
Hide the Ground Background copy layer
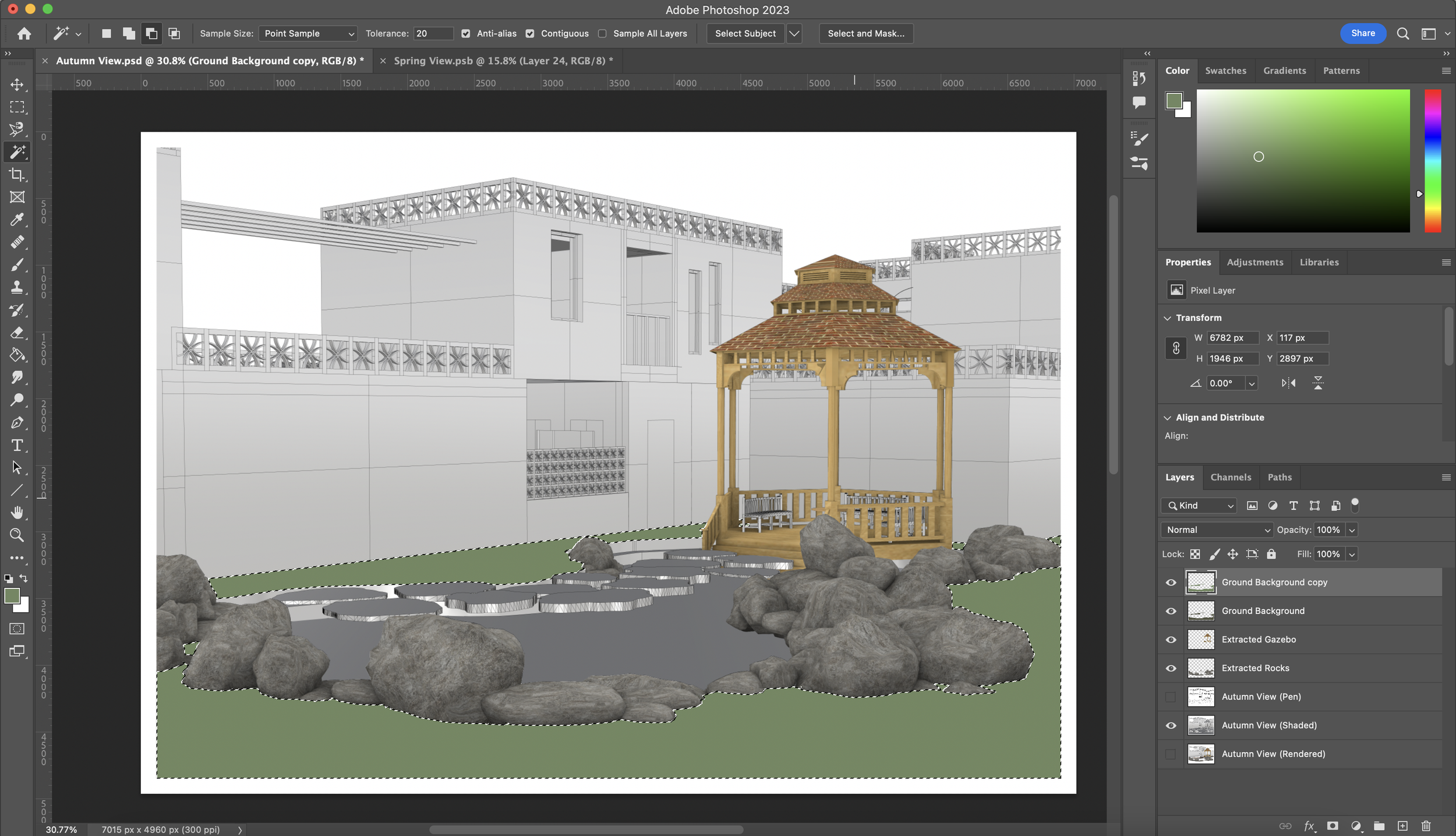point(1171,583)
